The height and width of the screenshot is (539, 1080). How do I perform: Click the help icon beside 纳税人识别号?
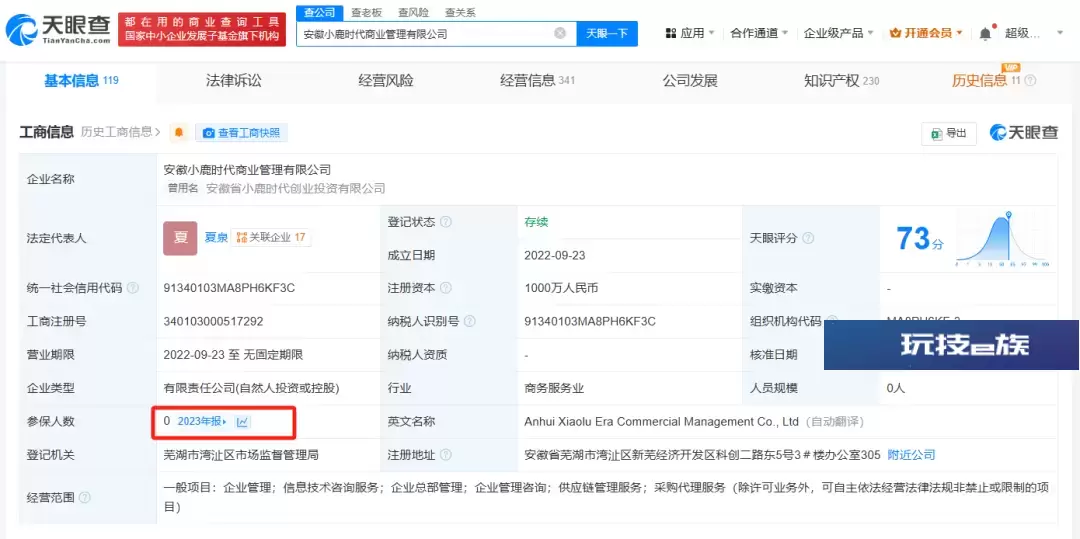[470, 321]
